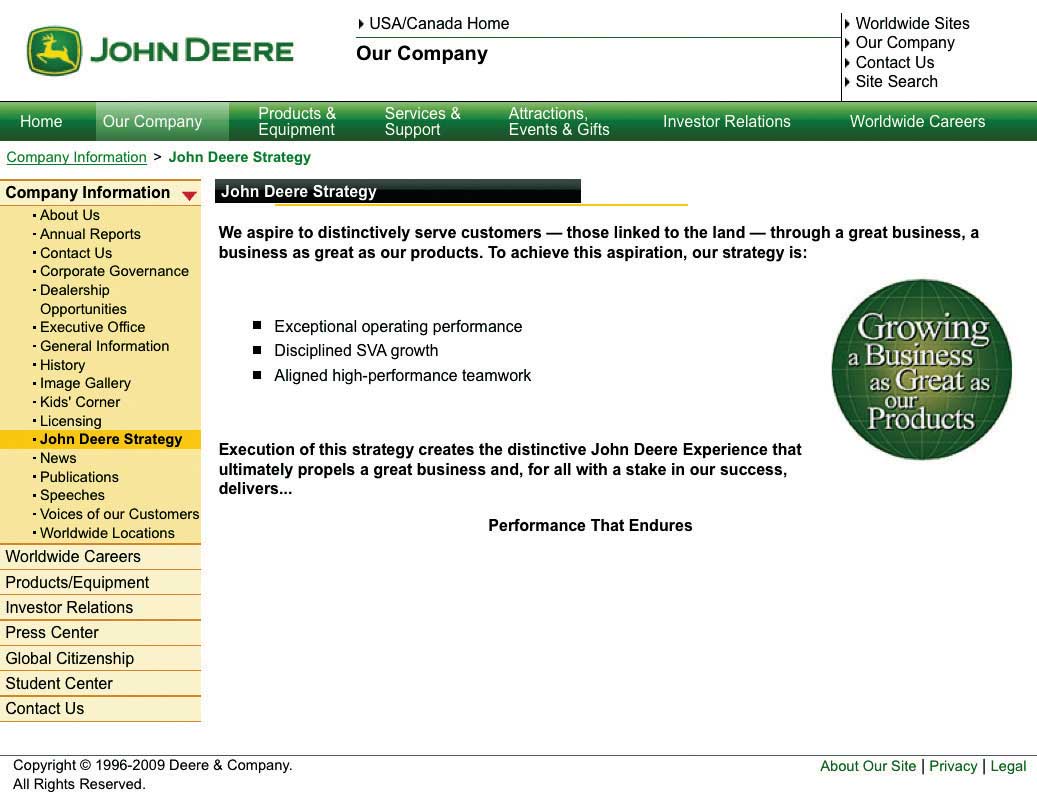Click the Growing a Business globe image

coord(921,369)
